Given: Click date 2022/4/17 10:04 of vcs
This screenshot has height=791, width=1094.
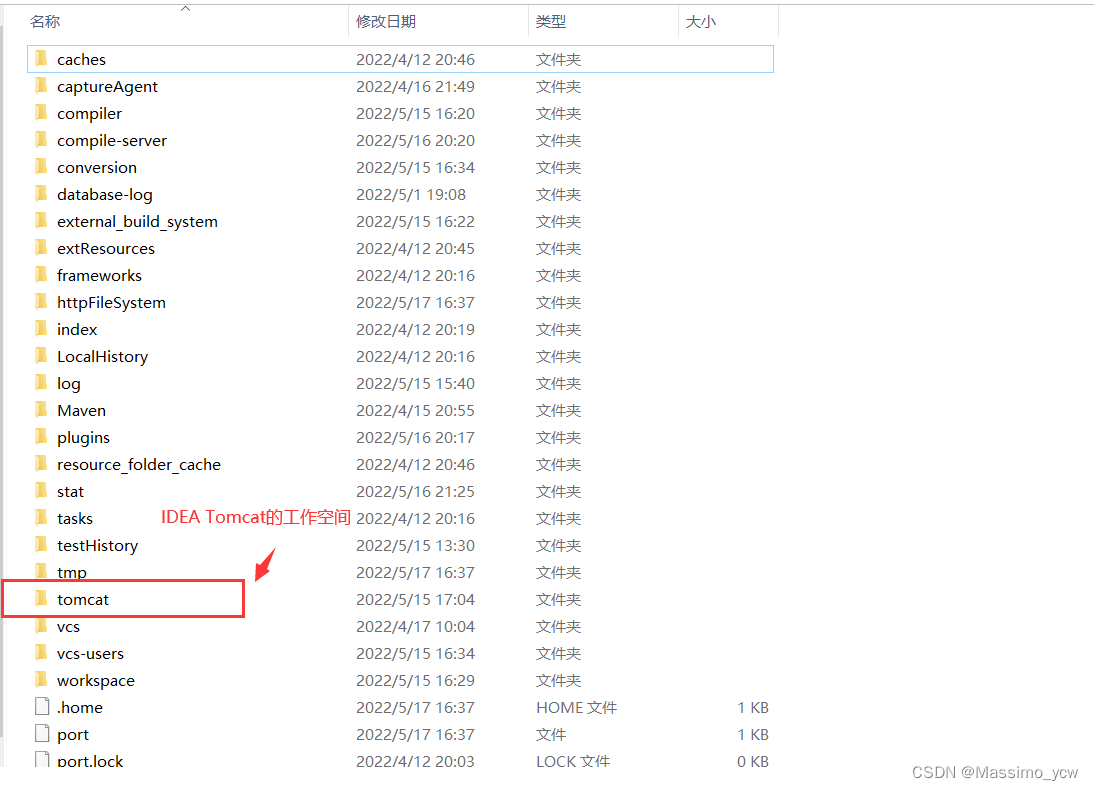Looking at the screenshot, I should [x=415, y=626].
